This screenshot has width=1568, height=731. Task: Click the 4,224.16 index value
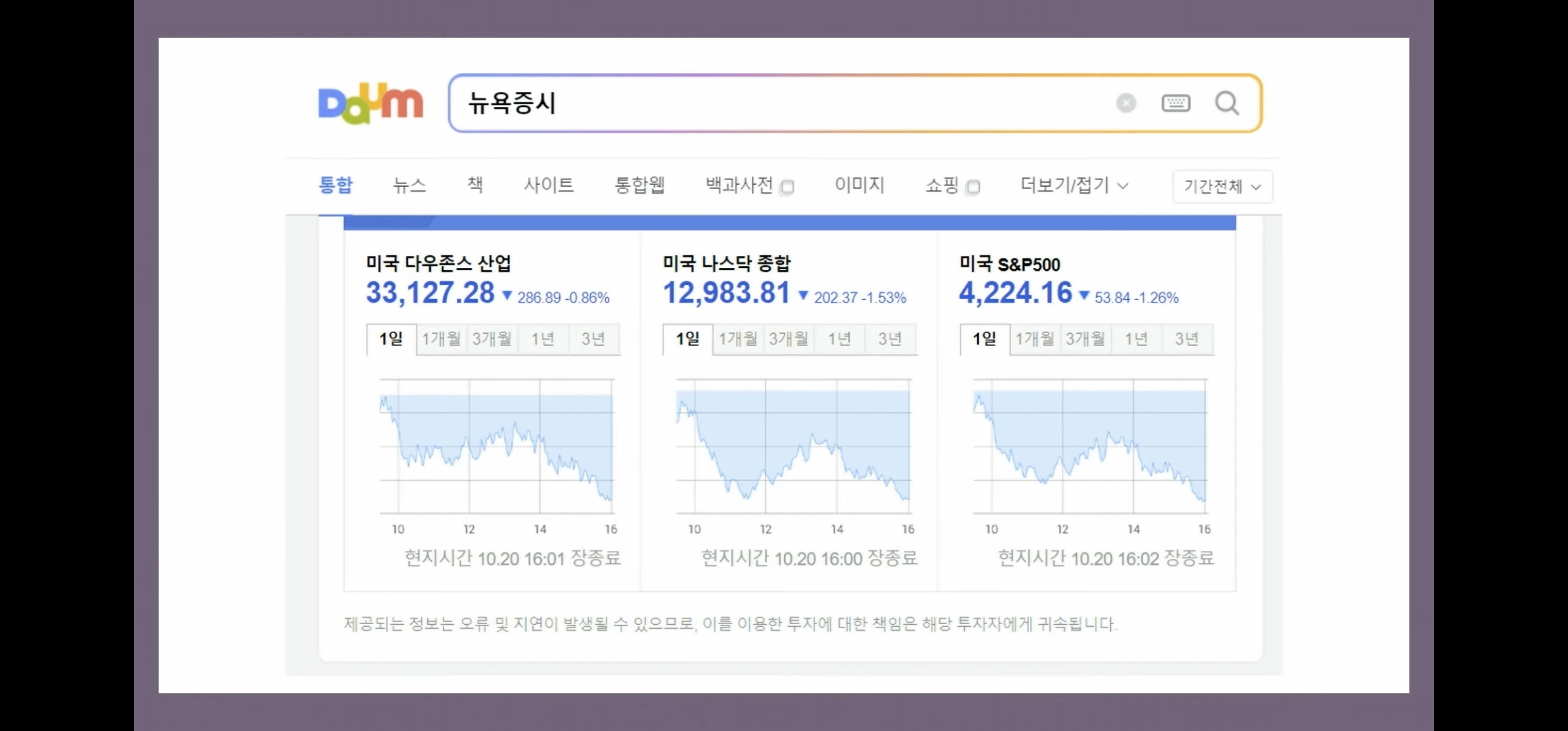[1016, 293]
